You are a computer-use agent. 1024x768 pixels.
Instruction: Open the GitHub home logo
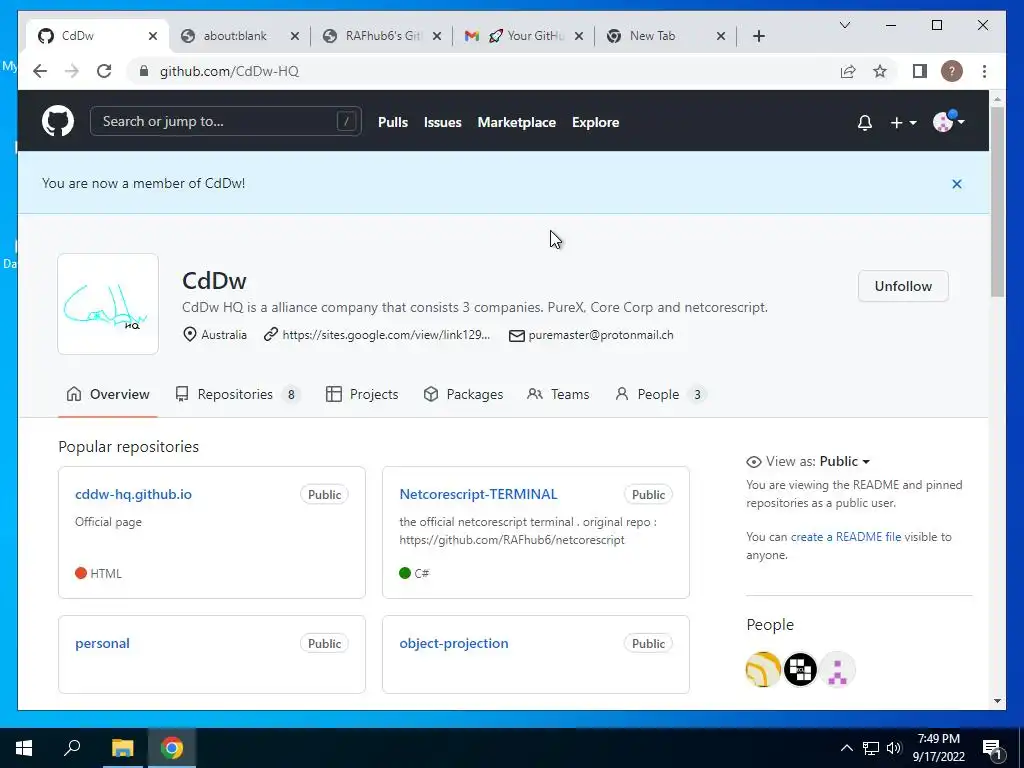[58, 121]
